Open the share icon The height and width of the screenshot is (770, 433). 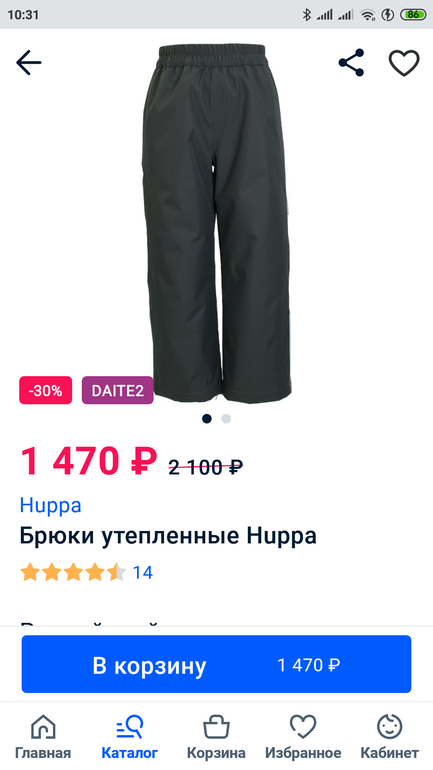[352, 62]
